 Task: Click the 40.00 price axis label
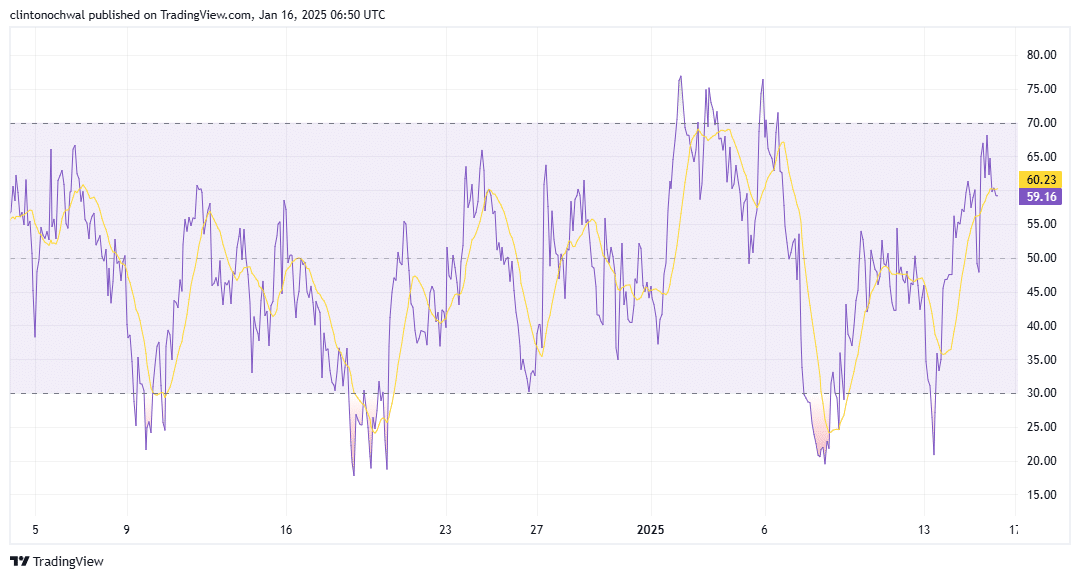click(1041, 325)
